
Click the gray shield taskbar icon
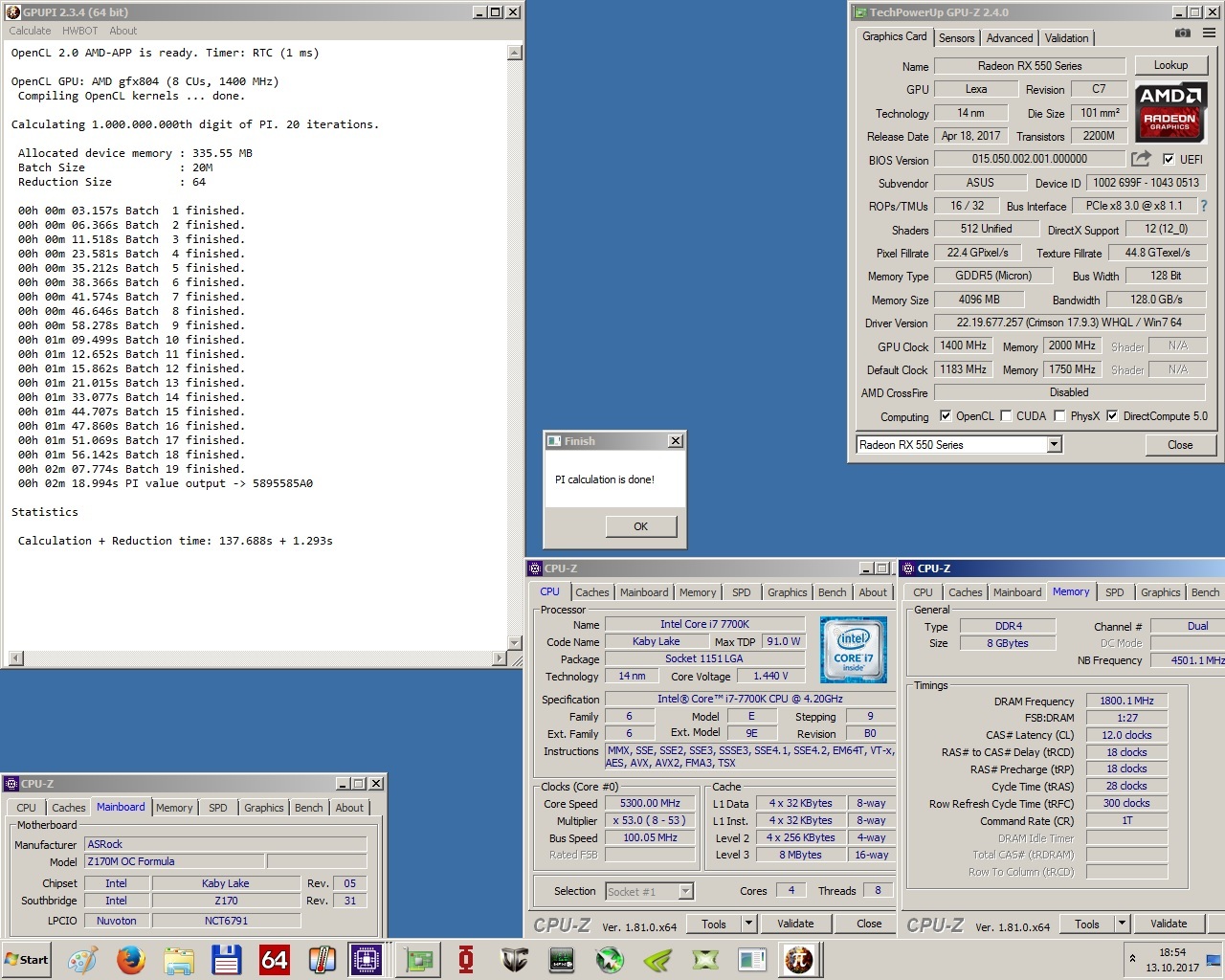tap(514, 959)
